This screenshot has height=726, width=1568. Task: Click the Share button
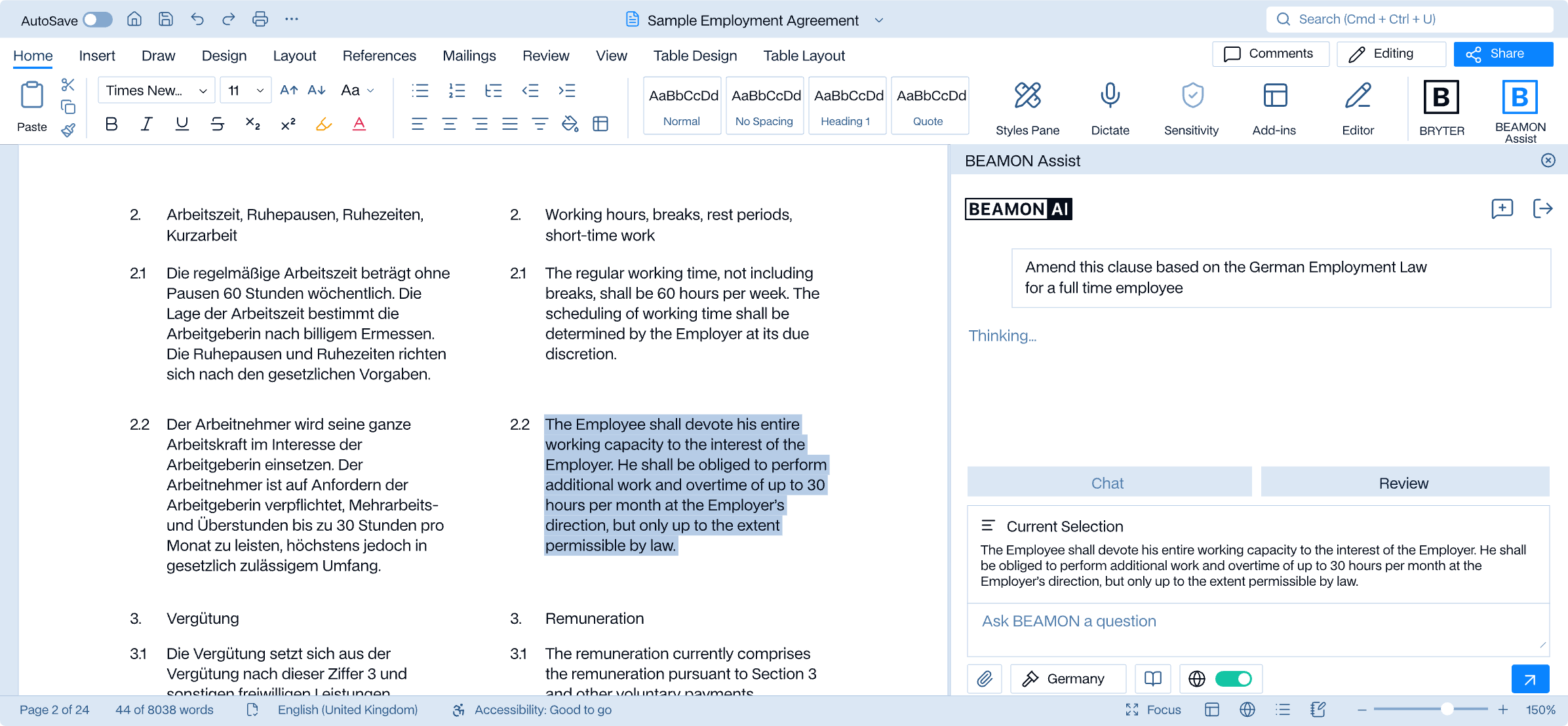pos(1503,54)
